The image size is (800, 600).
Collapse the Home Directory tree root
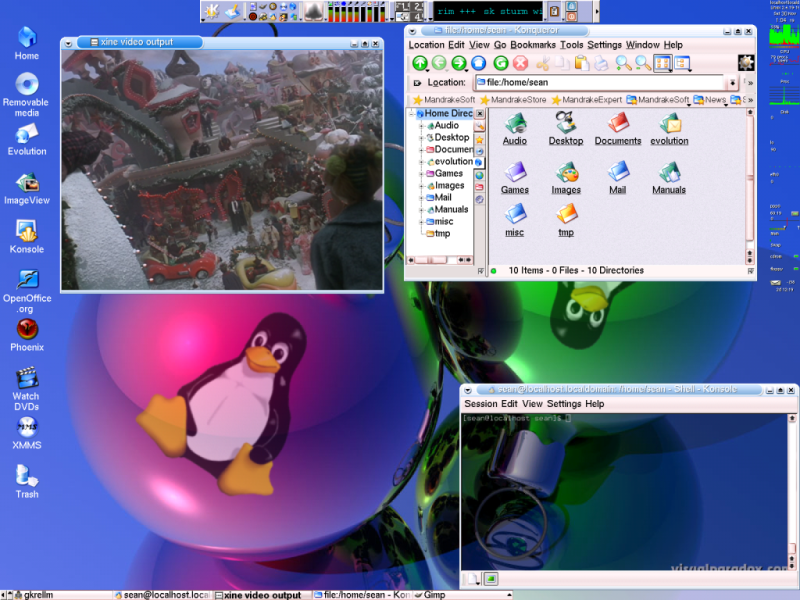click(x=412, y=114)
